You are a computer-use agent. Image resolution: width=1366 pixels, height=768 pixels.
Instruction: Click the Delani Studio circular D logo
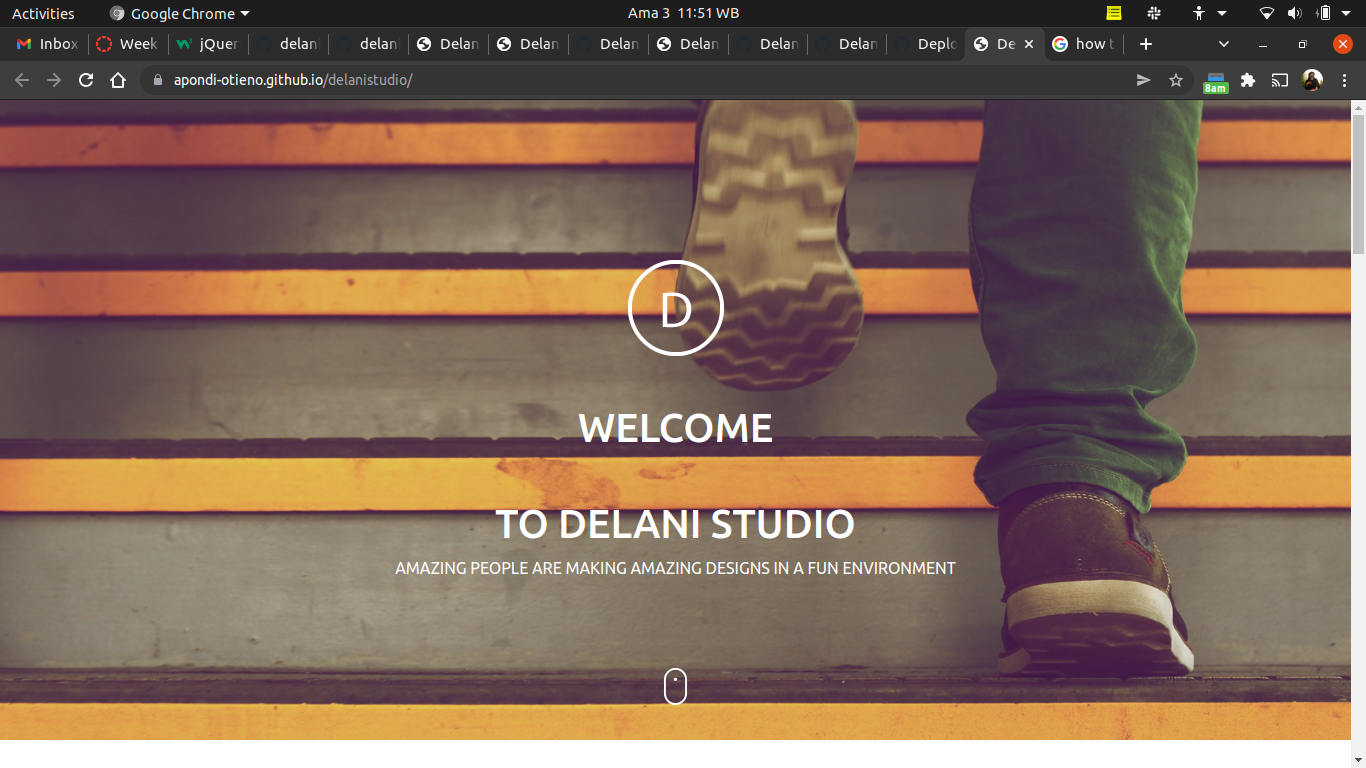(675, 308)
